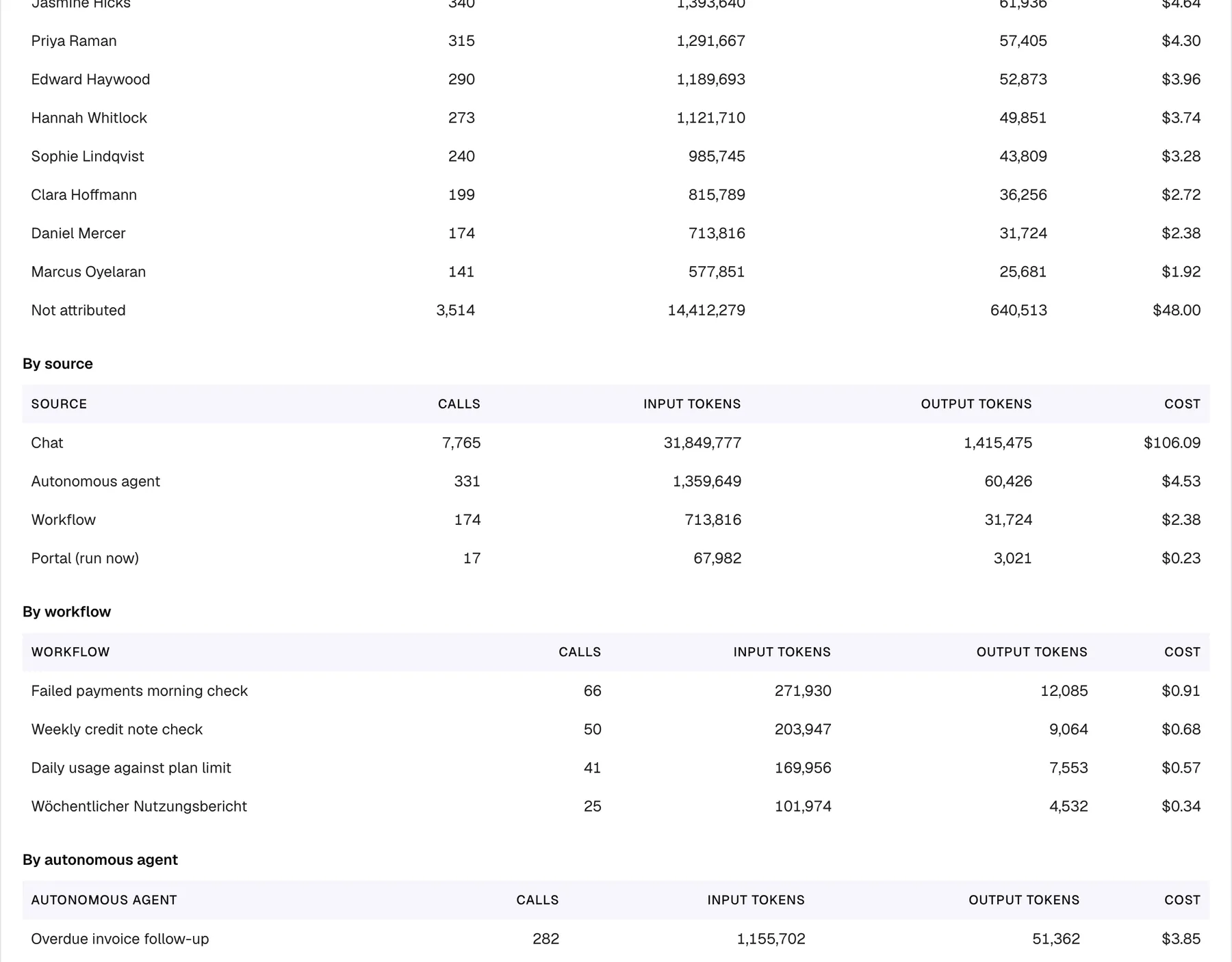This screenshot has width=1232, height=962.
Task: Click the '$48.00' cost for Not attributed
Action: point(1177,310)
